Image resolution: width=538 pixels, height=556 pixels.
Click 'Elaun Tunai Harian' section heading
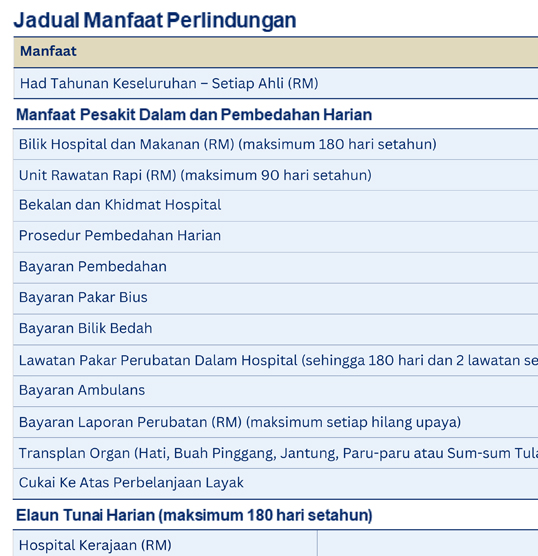point(194,515)
